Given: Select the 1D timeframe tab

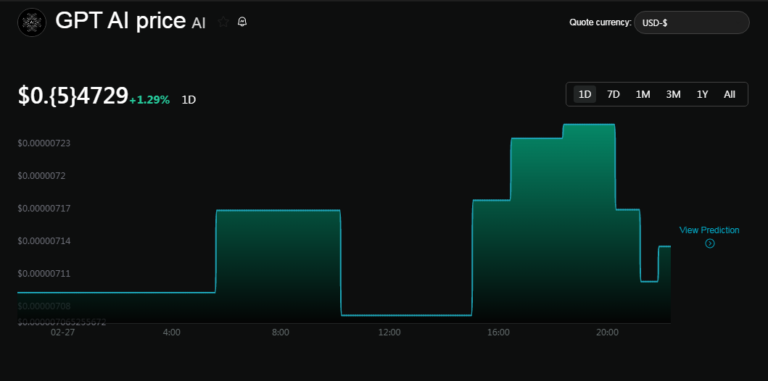Looking at the screenshot, I should 585,94.
